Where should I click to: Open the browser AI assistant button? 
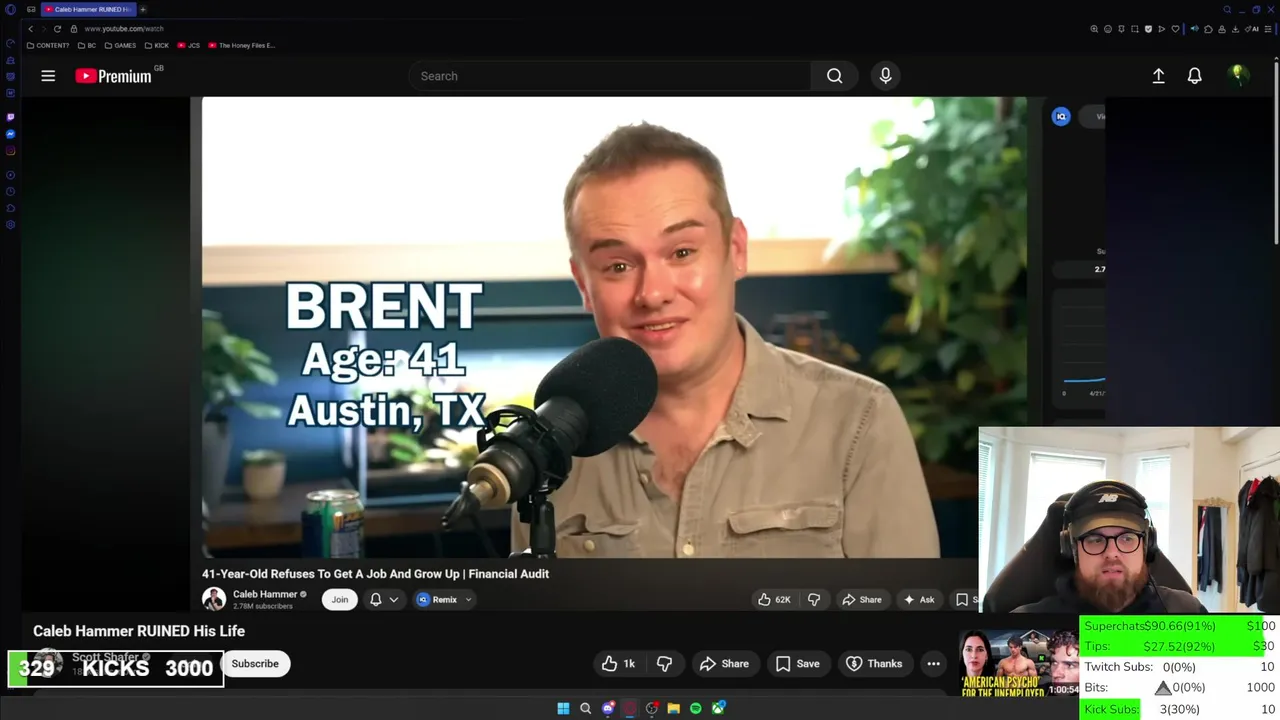[x=1254, y=29]
